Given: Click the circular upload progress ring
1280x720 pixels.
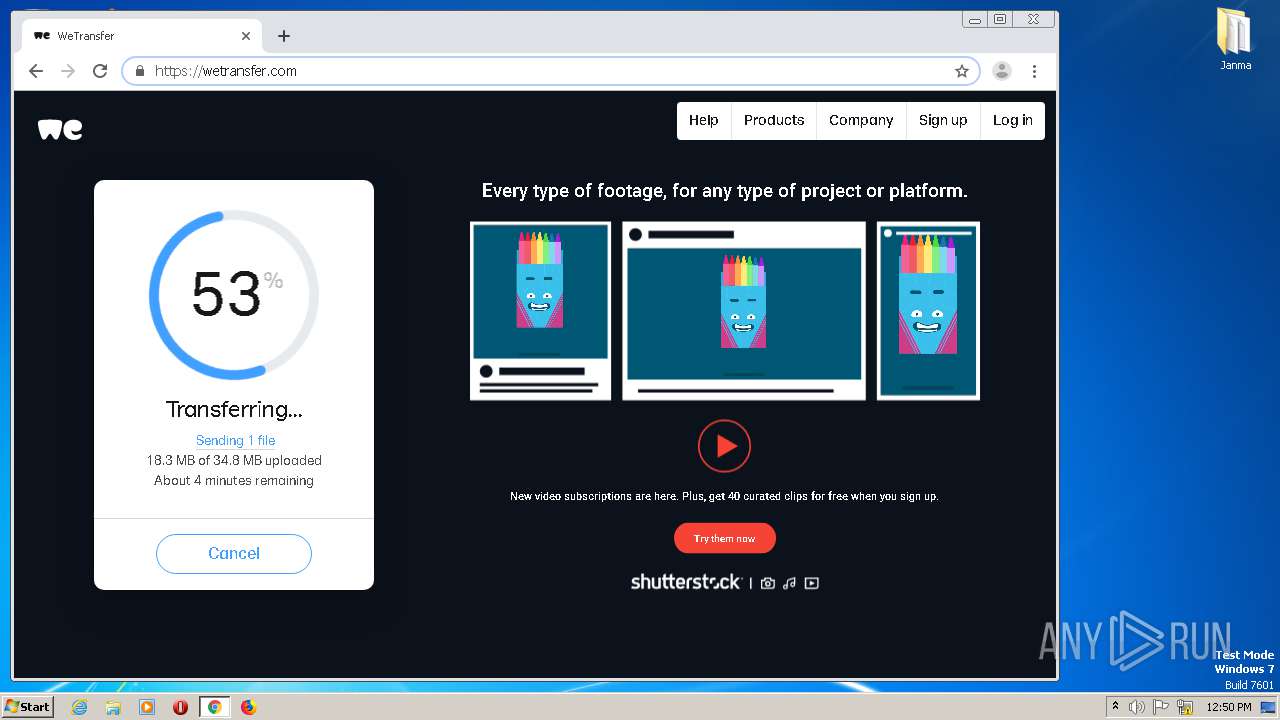Looking at the screenshot, I should point(234,295).
